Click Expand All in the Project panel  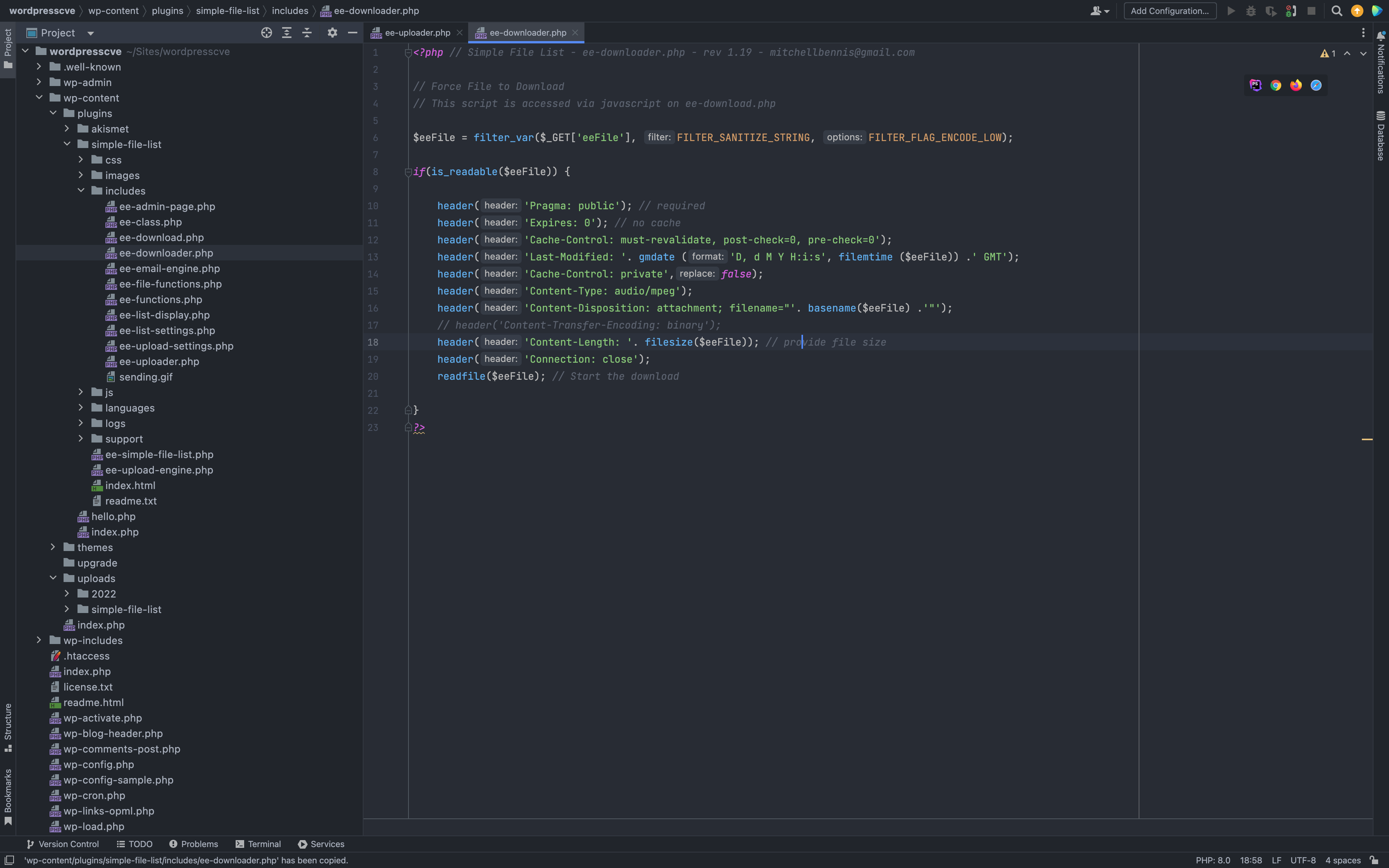286,33
